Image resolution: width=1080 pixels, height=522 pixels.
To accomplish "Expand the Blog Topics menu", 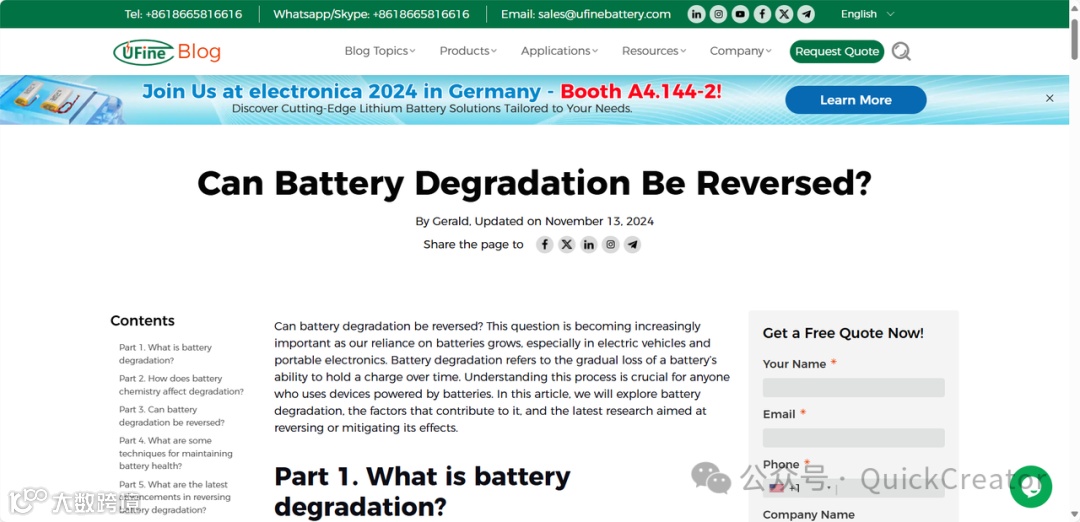I will click(x=380, y=51).
